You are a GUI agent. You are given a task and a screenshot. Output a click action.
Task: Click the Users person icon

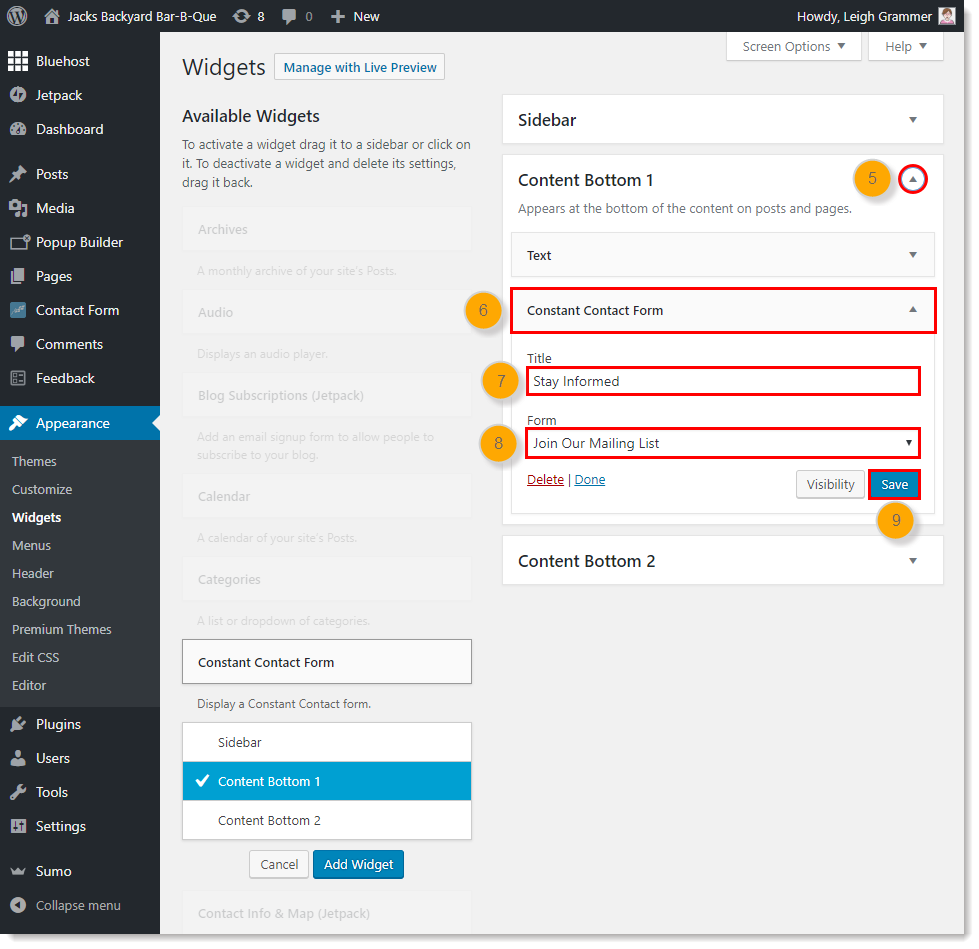[18, 758]
